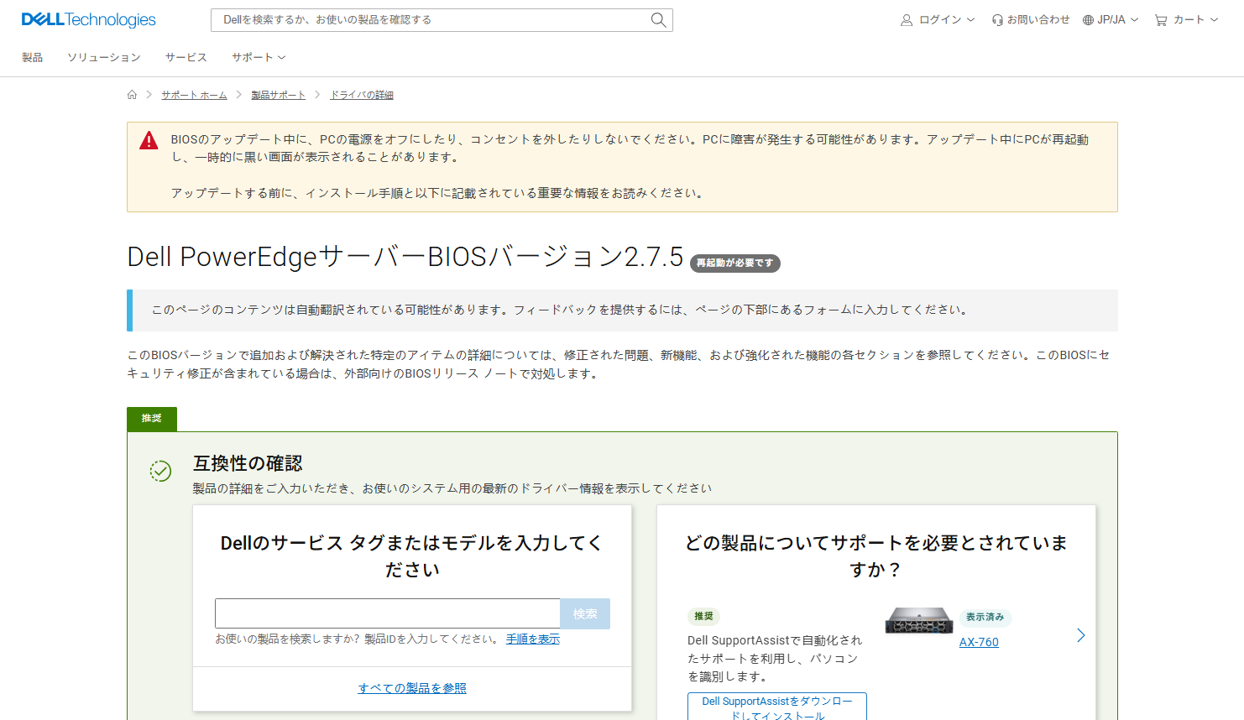Click the AX-760 product link

tap(978, 642)
